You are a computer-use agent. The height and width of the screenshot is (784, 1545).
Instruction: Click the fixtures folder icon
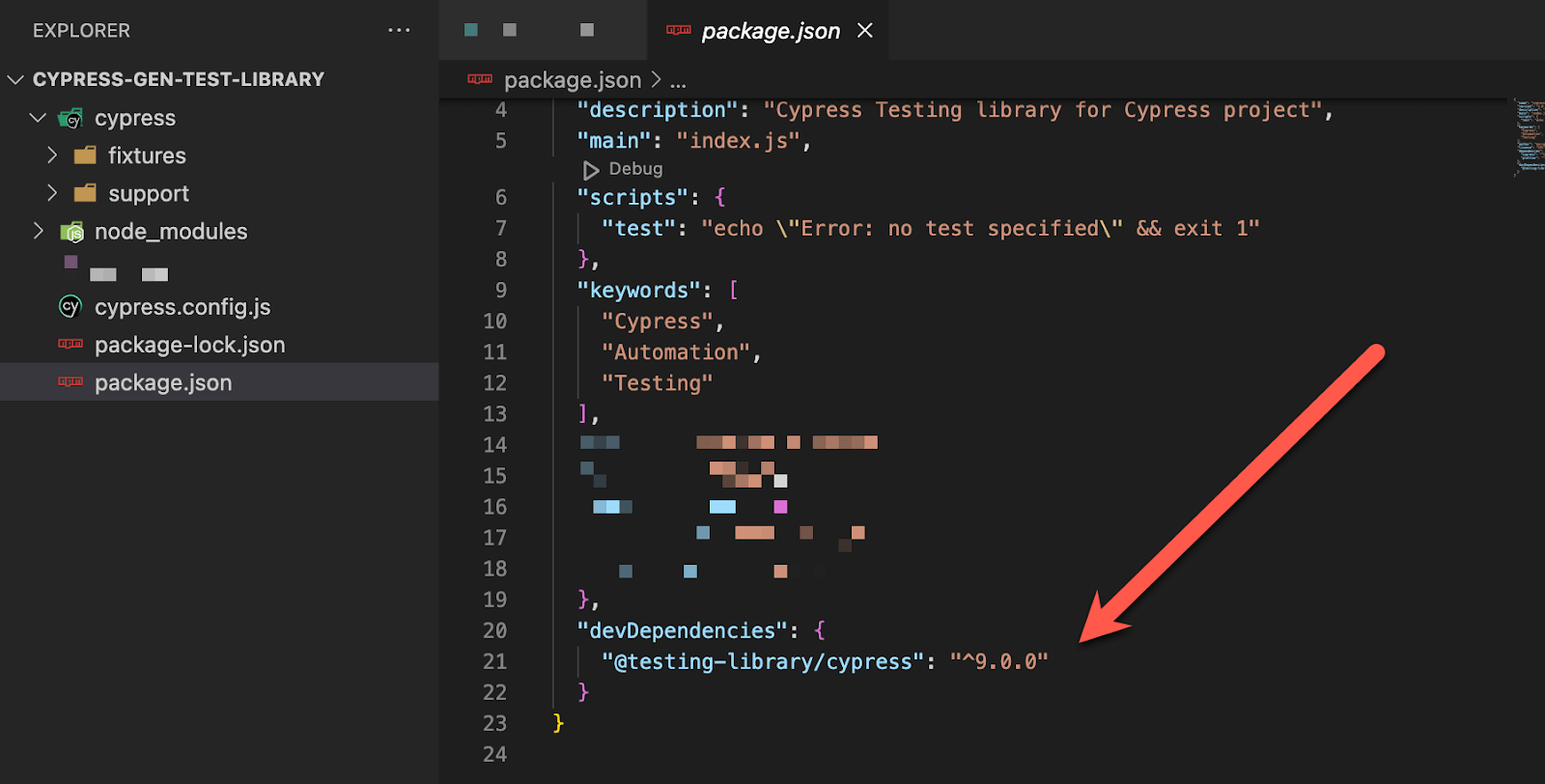coord(85,155)
